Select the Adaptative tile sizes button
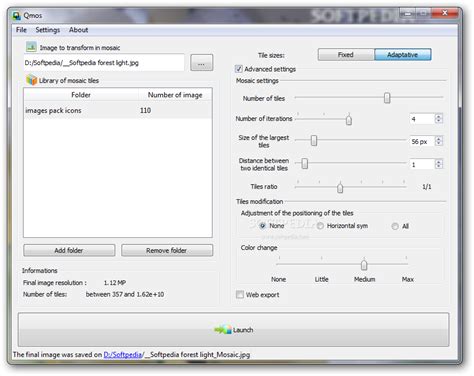474x376 pixels. 403,54
